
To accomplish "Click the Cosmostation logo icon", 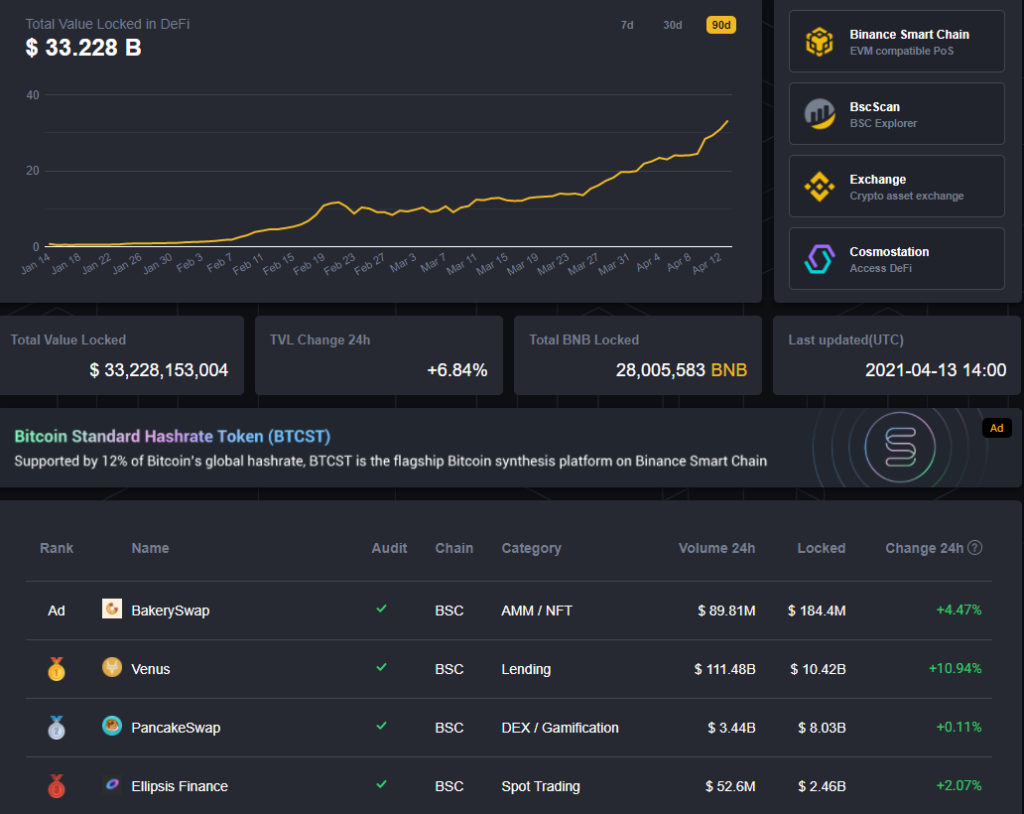I will click(x=820, y=260).
